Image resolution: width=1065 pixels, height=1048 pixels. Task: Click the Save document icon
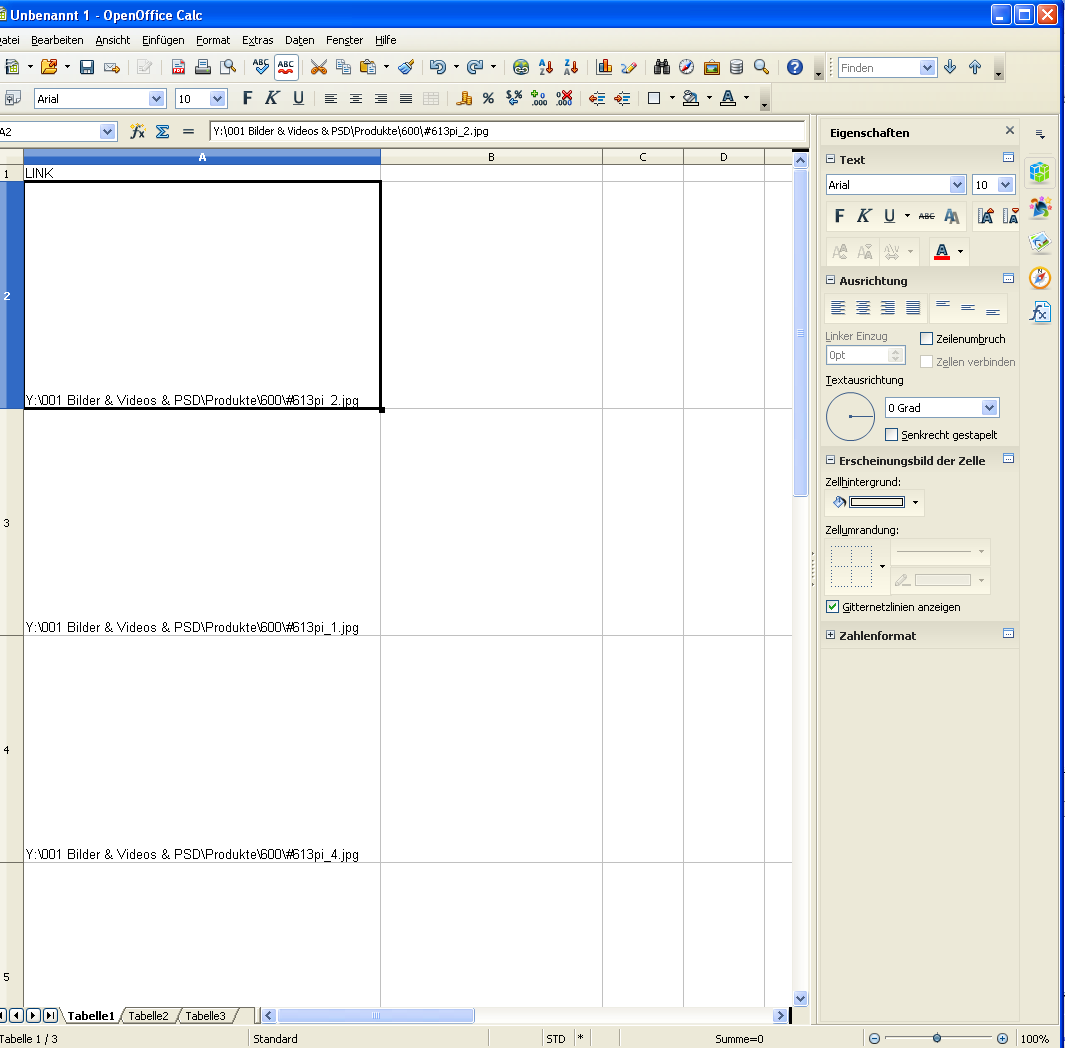pos(87,67)
